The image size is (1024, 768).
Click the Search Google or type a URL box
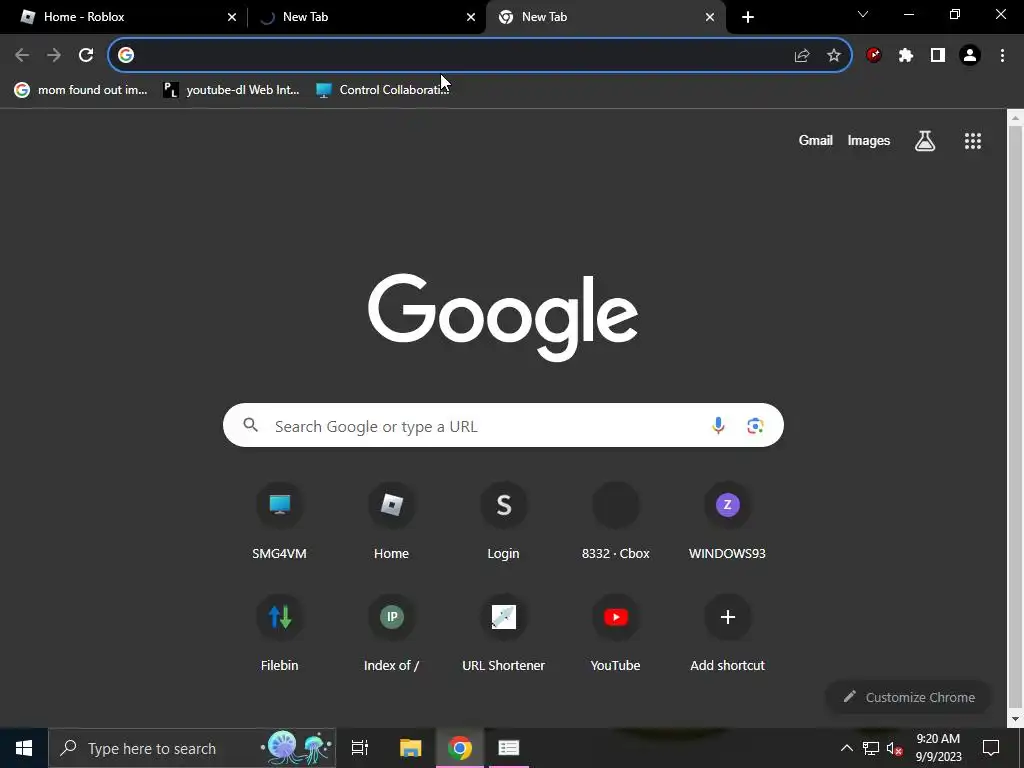(x=503, y=425)
